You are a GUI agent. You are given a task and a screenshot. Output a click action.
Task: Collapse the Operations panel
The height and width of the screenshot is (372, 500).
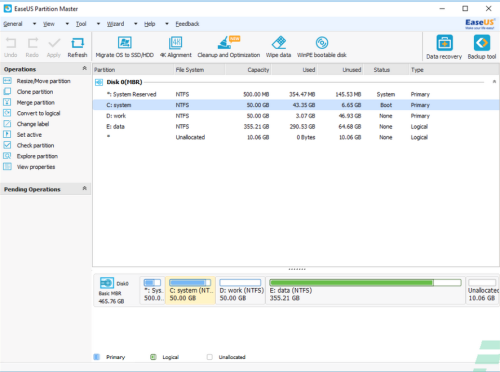[85, 68]
